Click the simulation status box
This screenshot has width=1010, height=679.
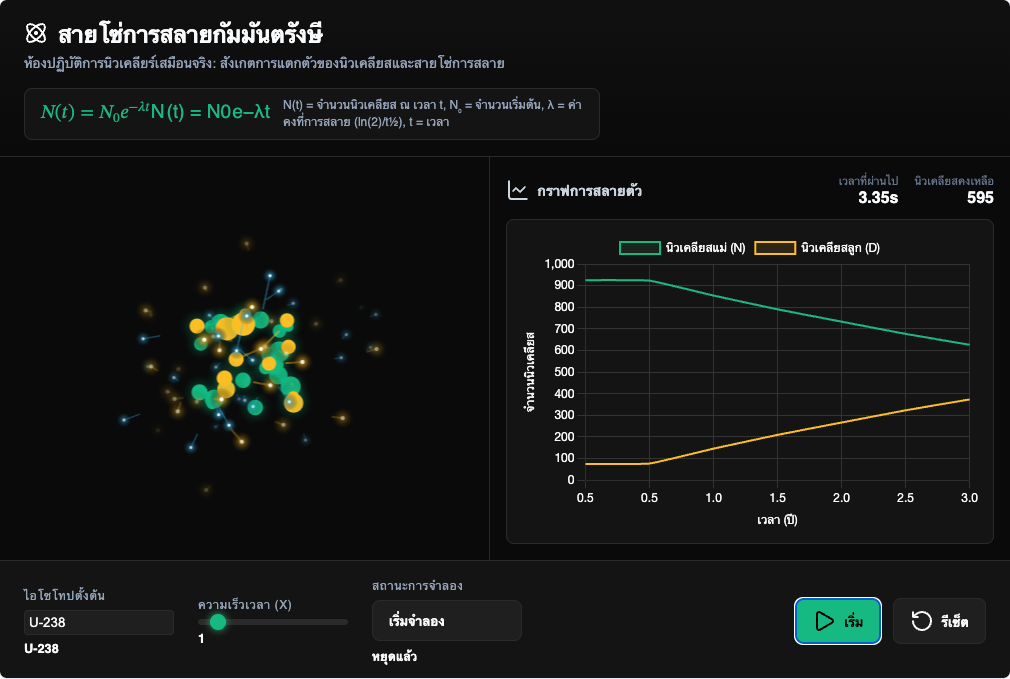coord(446,620)
